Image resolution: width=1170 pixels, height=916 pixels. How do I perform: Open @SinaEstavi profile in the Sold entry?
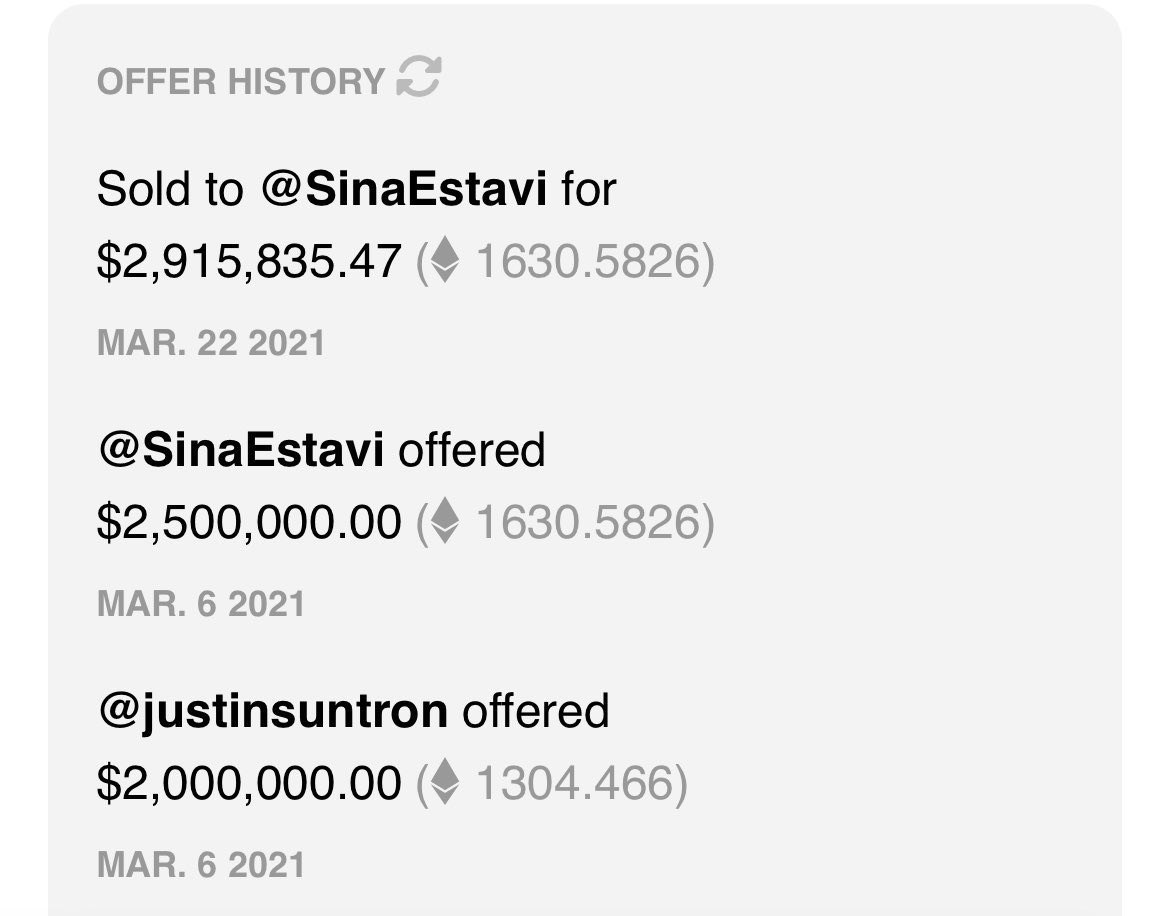pyautogui.click(x=404, y=189)
